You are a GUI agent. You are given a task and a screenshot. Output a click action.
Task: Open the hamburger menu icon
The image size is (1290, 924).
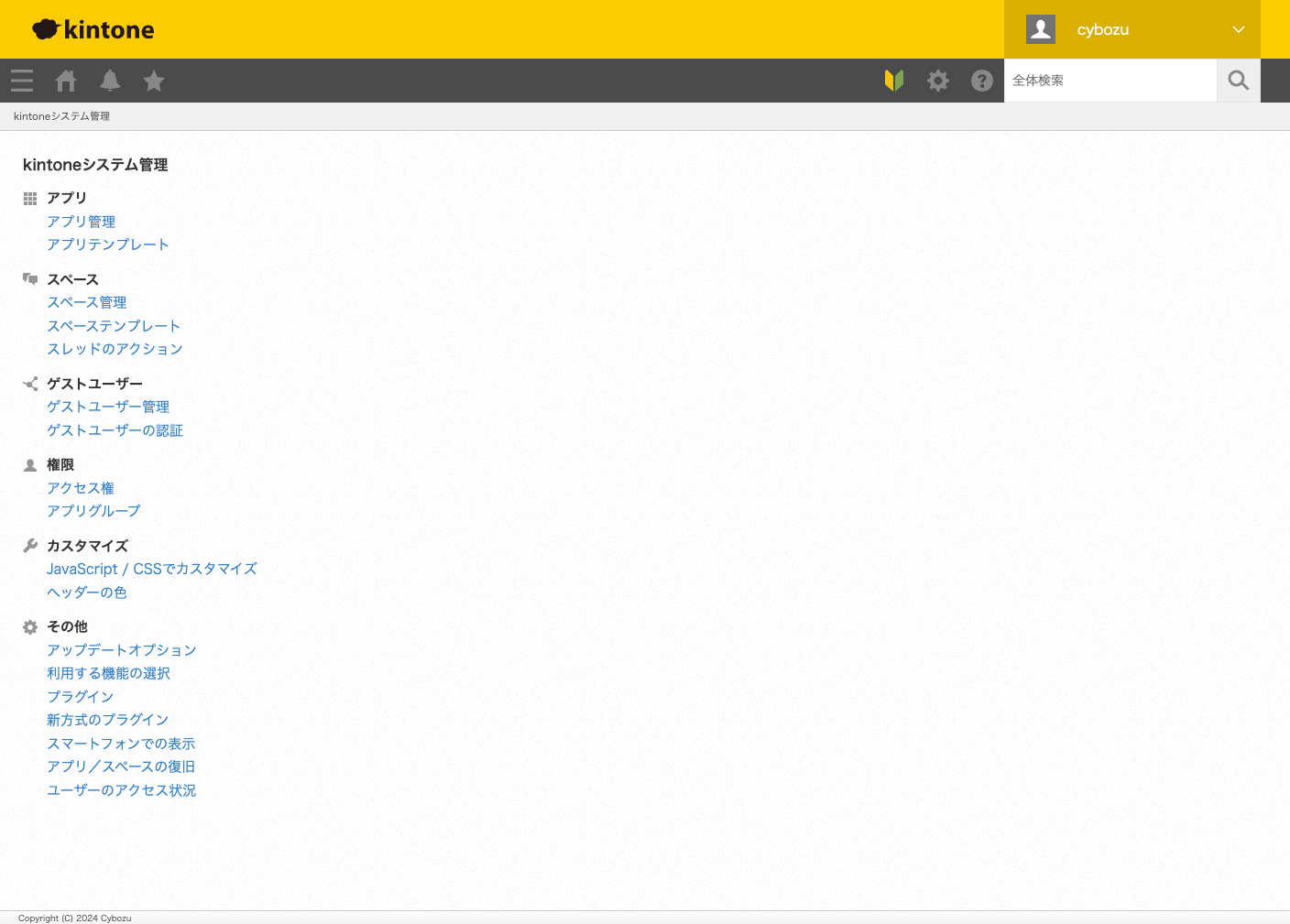(22, 81)
